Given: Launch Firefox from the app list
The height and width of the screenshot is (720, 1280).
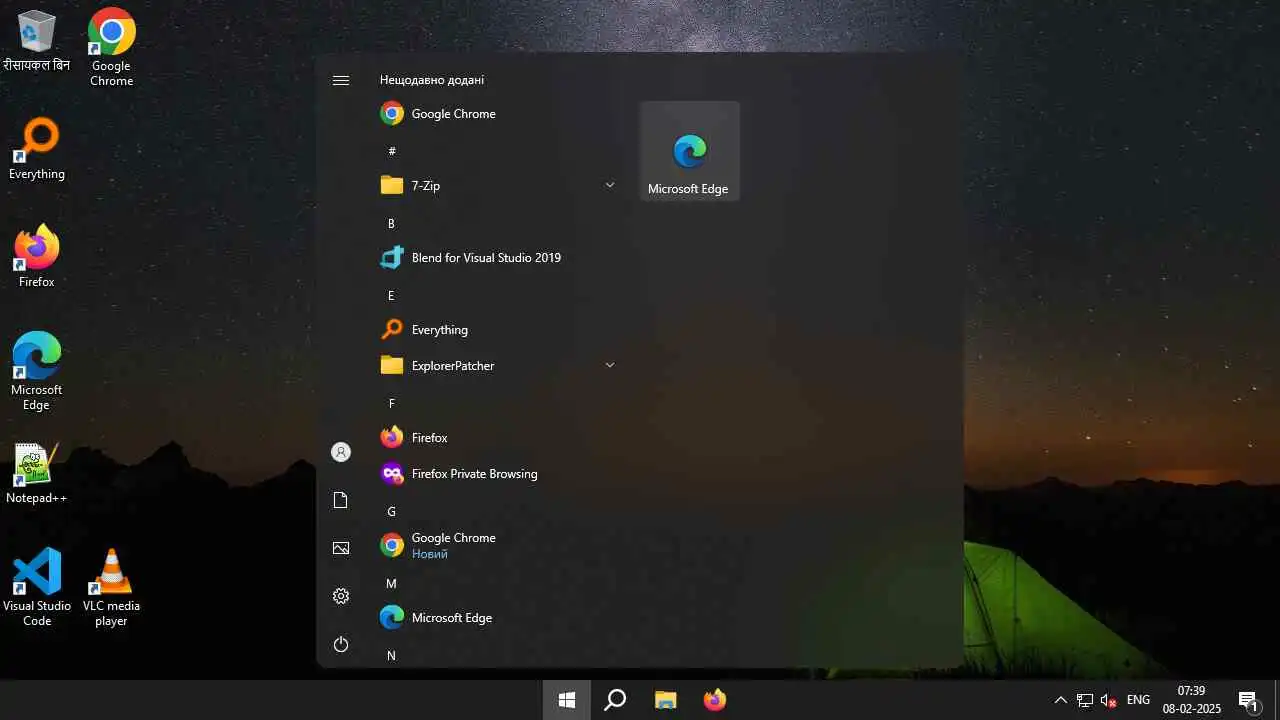Looking at the screenshot, I should coord(498,438).
